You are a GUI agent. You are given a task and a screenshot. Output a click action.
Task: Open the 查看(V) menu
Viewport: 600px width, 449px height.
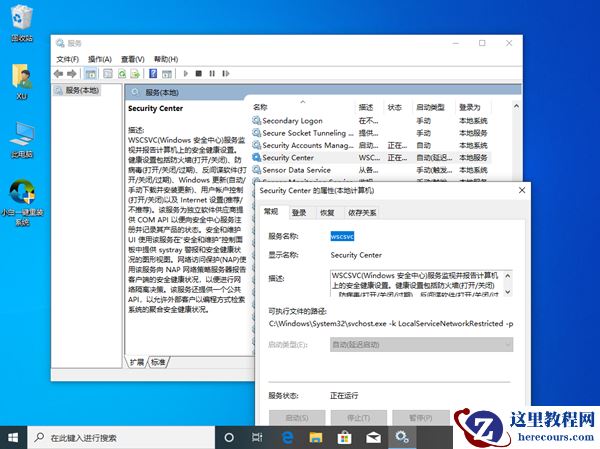[133, 59]
